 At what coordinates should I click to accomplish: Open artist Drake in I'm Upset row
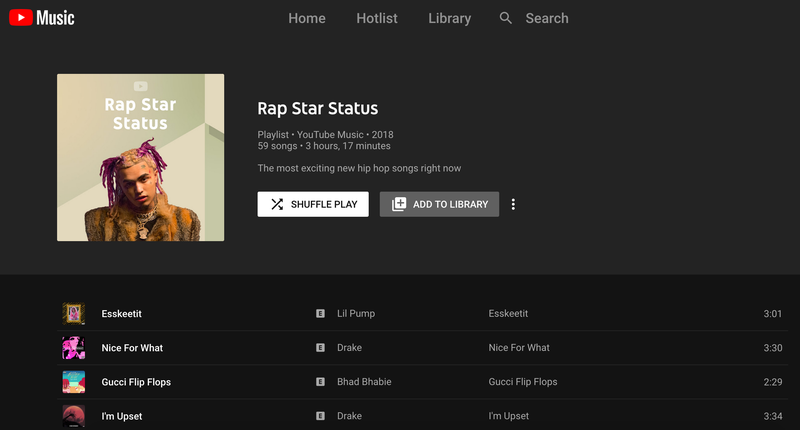[x=349, y=416]
